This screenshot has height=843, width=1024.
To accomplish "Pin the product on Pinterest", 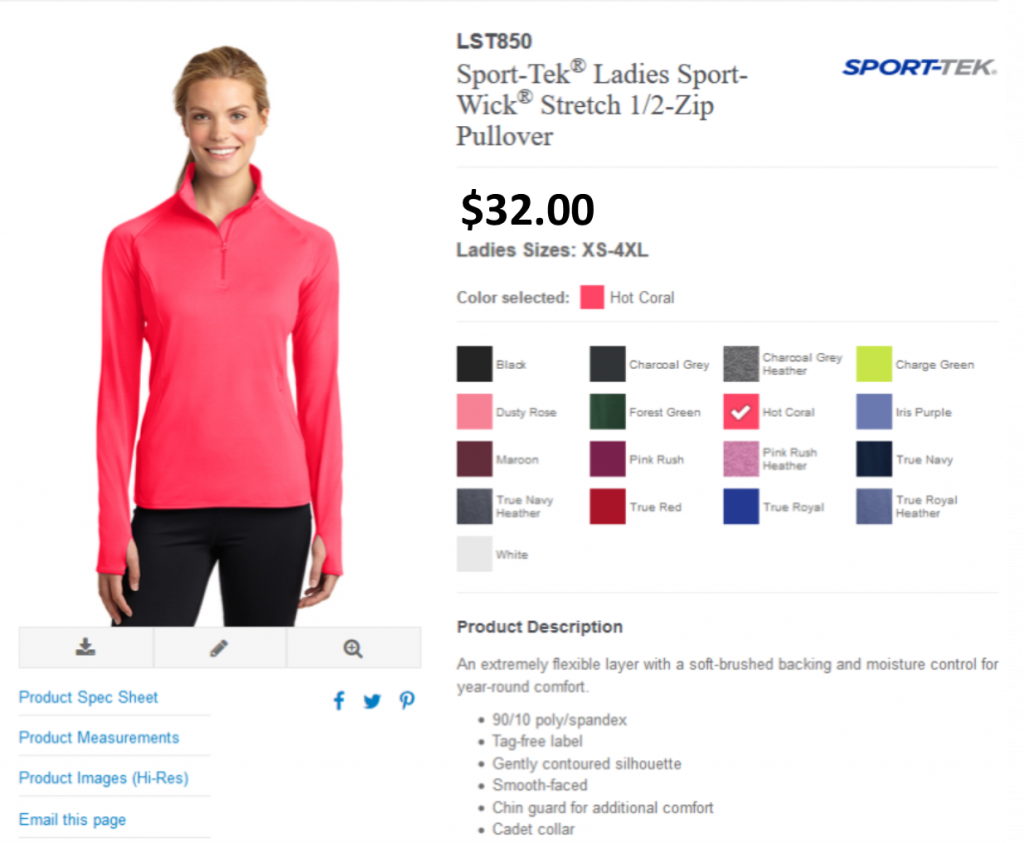I will 407,701.
